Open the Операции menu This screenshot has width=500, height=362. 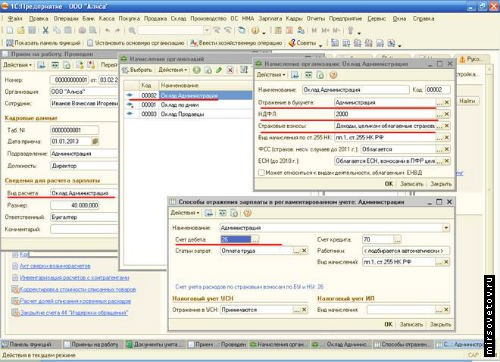66,19
